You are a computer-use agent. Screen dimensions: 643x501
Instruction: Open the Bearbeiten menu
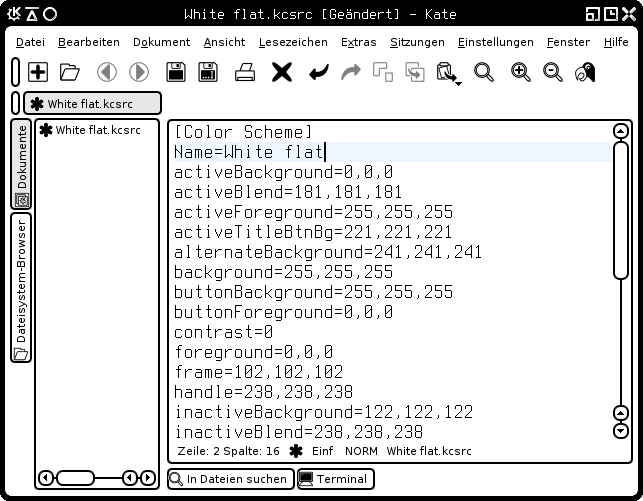pyautogui.click(x=89, y=42)
